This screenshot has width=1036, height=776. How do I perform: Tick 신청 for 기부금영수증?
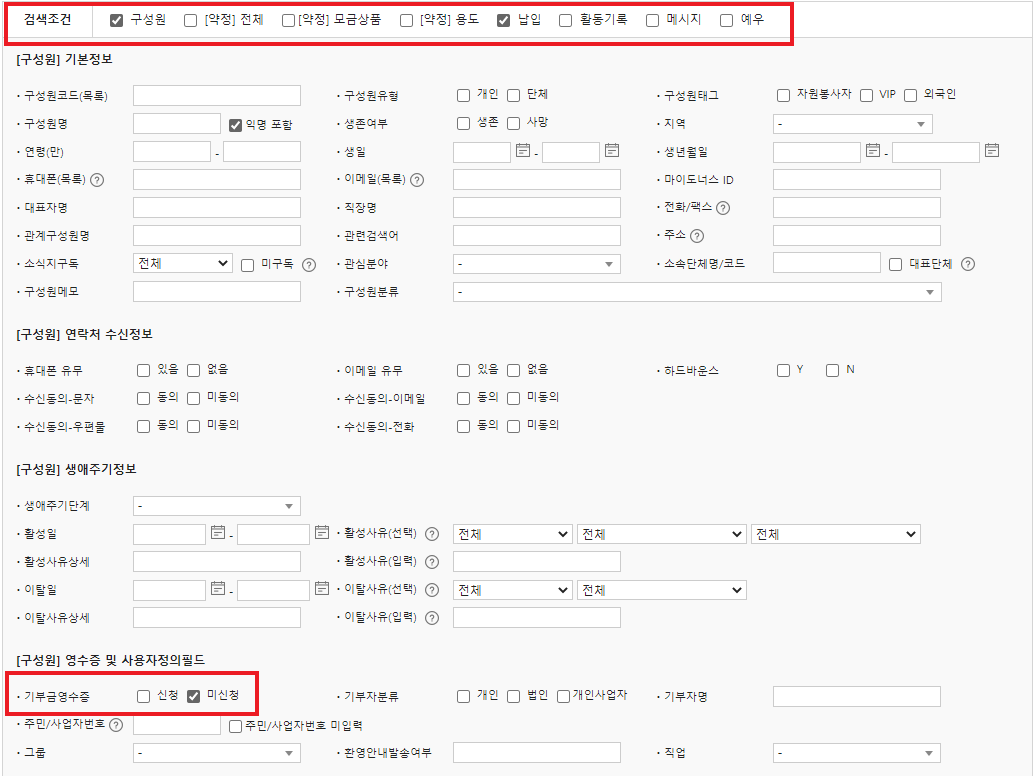(x=144, y=697)
